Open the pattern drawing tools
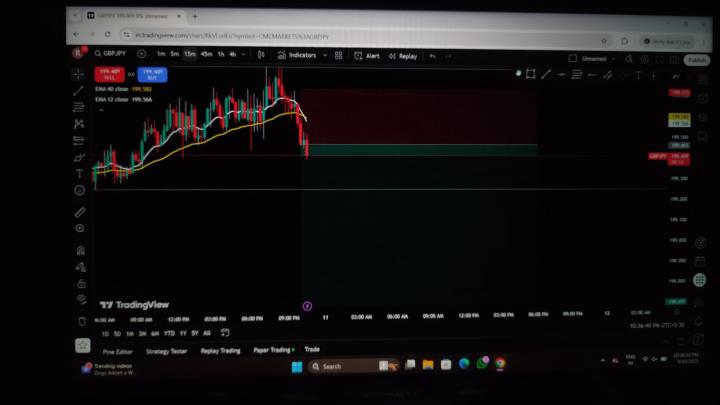 pyautogui.click(x=79, y=124)
